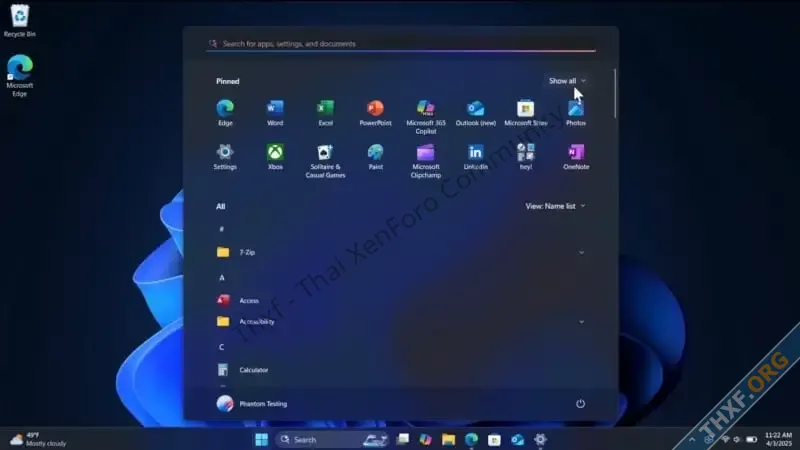Open Outlook (new) pinned app
Image resolution: width=800 pixels, height=450 pixels.
(476, 113)
